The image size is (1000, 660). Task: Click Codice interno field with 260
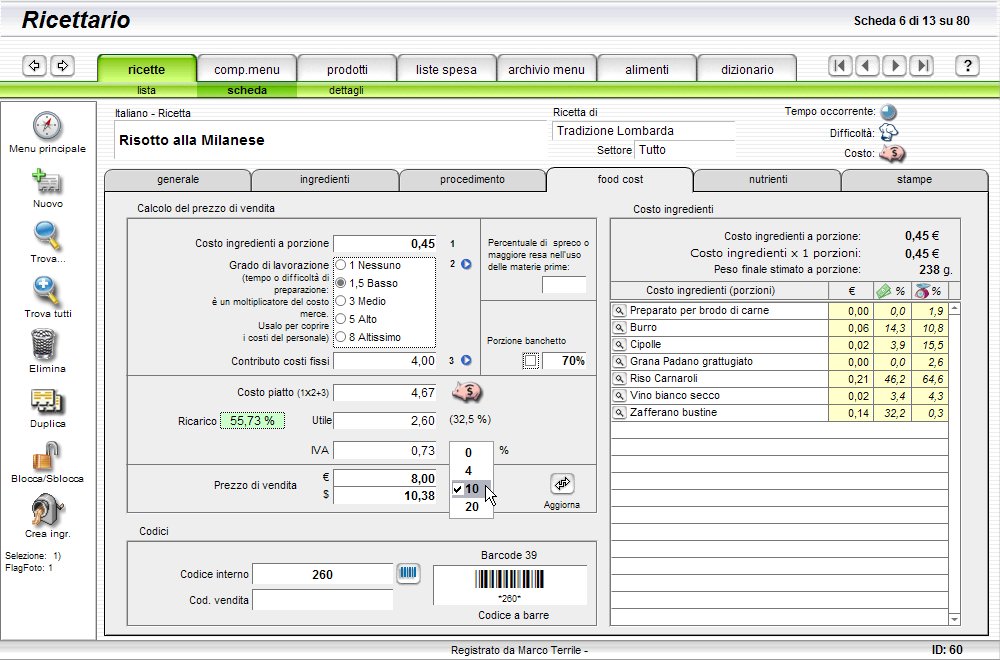(x=323, y=574)
